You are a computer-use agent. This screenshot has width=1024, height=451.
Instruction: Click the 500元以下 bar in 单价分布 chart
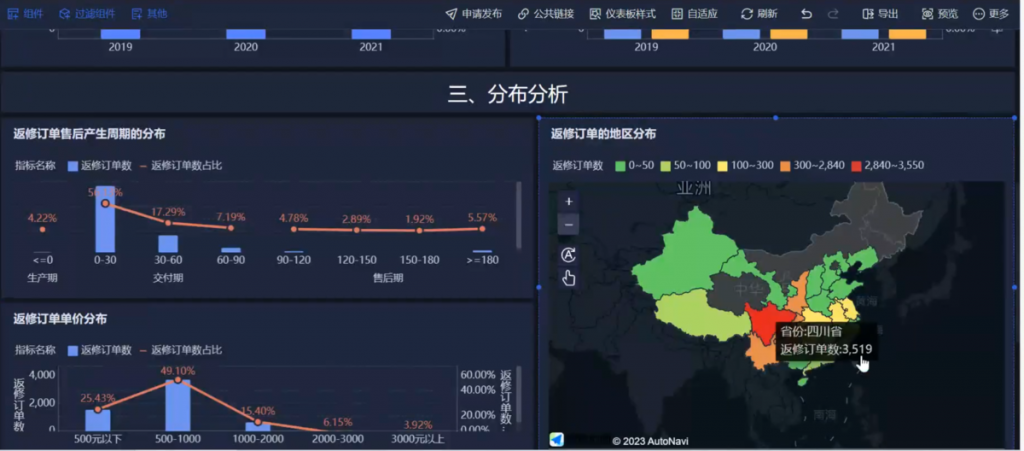[x=97, y=420]
